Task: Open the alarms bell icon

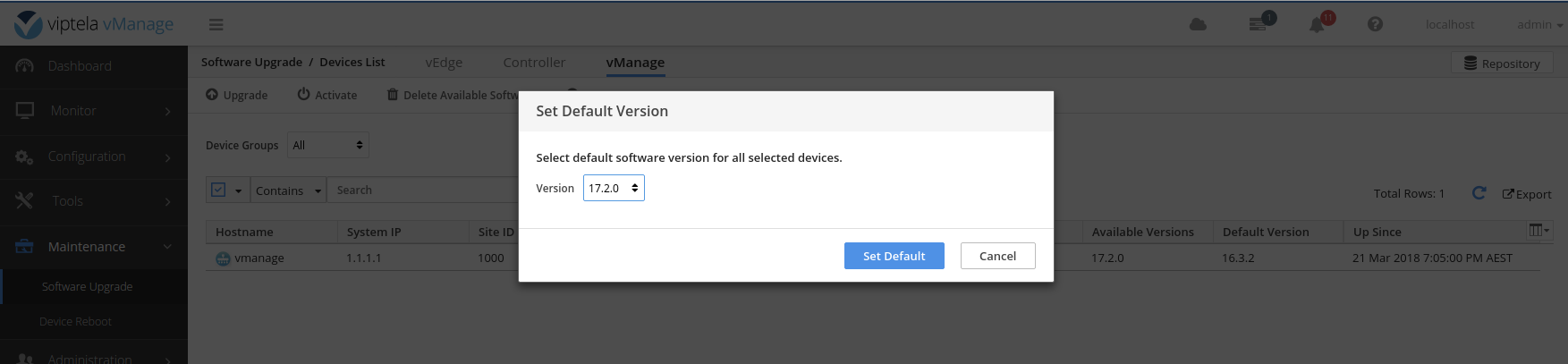Action: pyautogui.click(x=1317, y=25)
